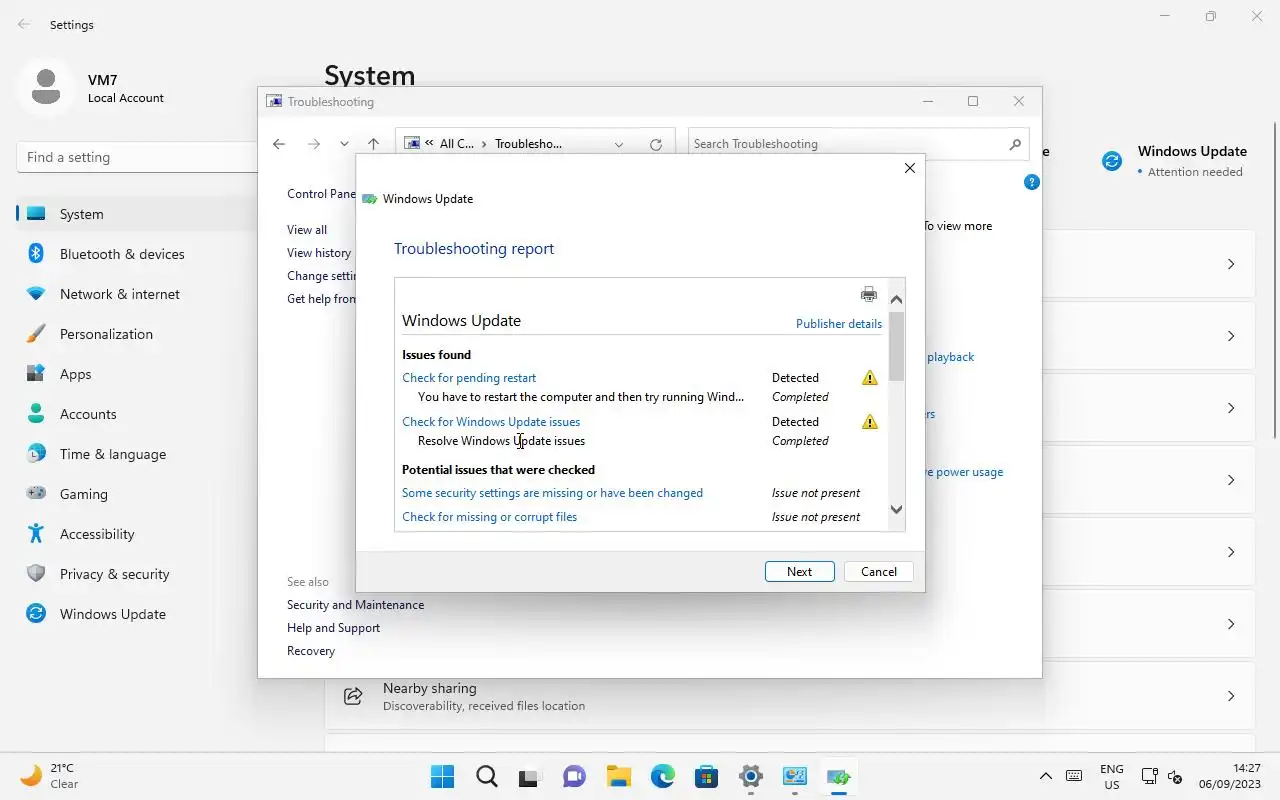The image size is (1280, 800).
Task: Open the Recovery link
Action: tap(311, 651)
